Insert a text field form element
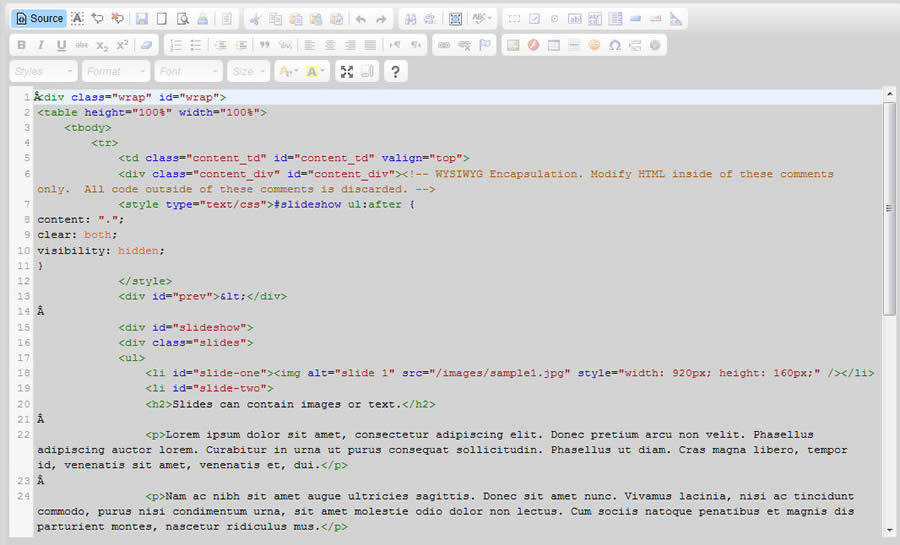The height and width of the screenshot is (545, 900). [x=575, y=19]
